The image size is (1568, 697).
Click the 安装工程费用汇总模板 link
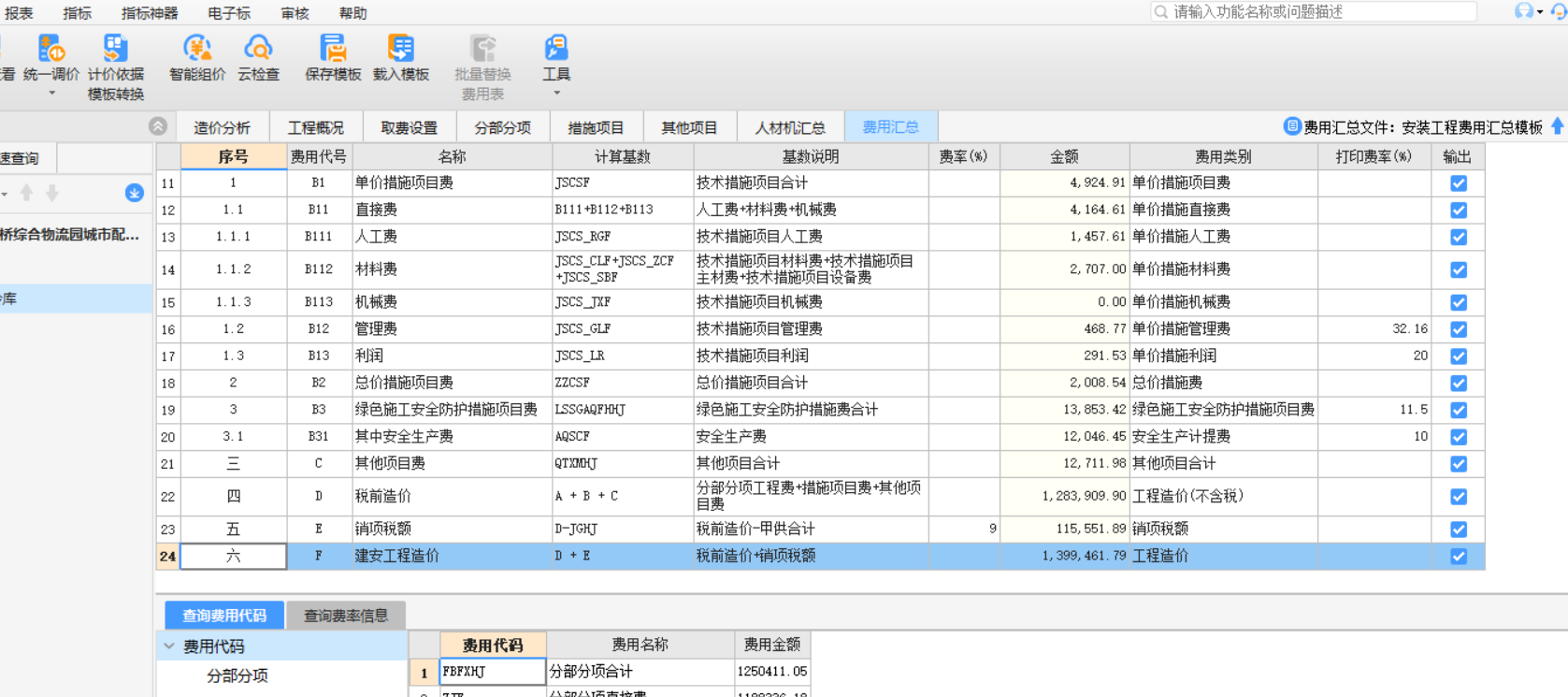click(x=1472, y=127)
